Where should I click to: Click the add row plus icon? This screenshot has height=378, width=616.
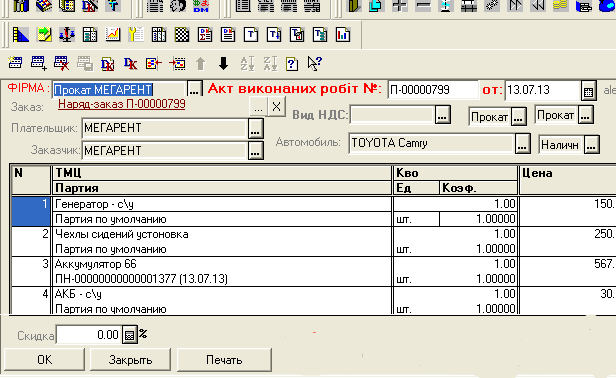point(38,63)
